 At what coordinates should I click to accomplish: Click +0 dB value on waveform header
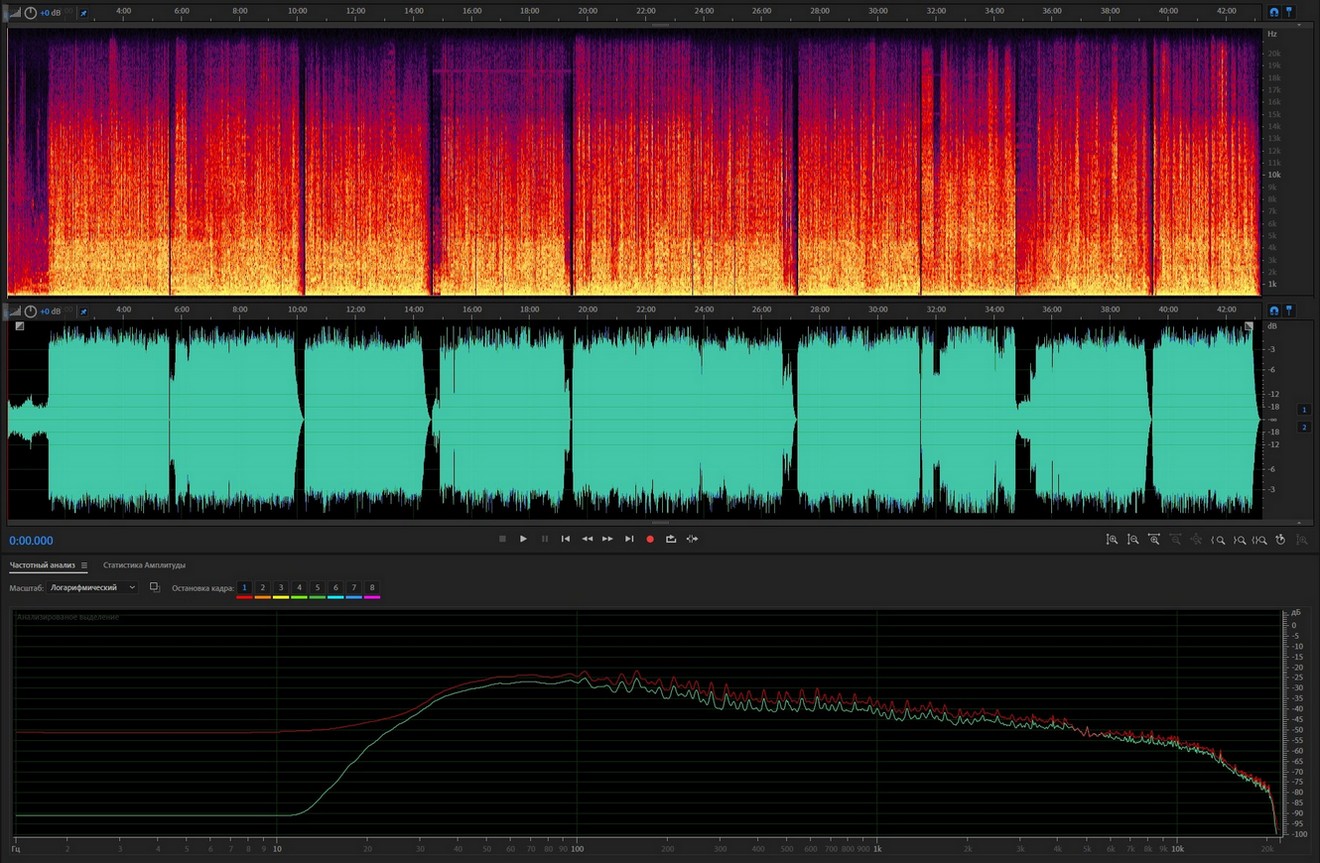tap(50, 311)
